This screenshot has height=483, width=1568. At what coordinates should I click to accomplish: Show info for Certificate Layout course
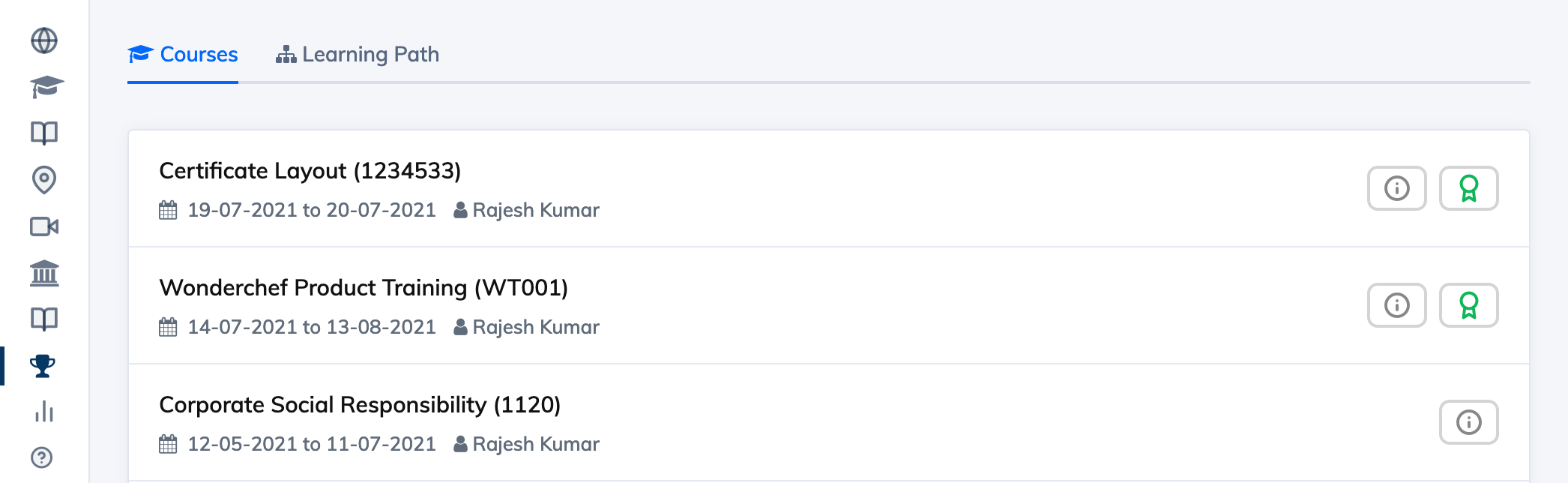pos(1396,188)
